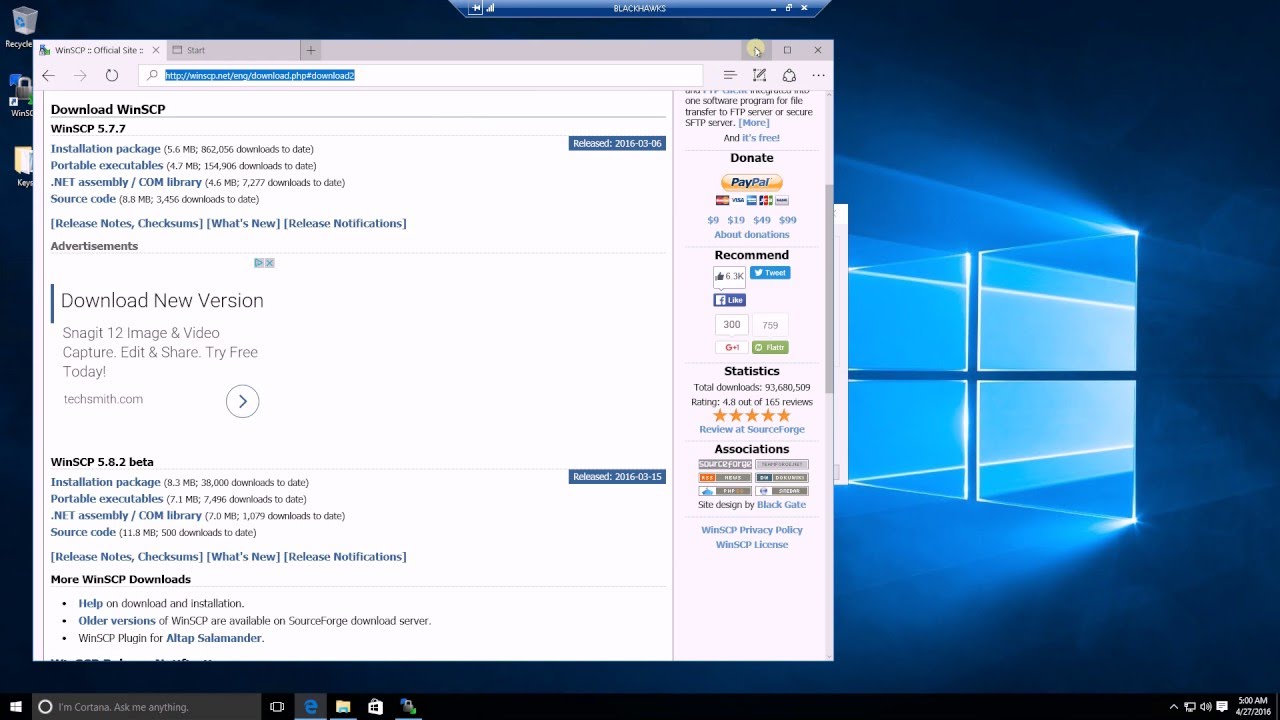Open Task View on the taskbar

[x=277, y=707]
